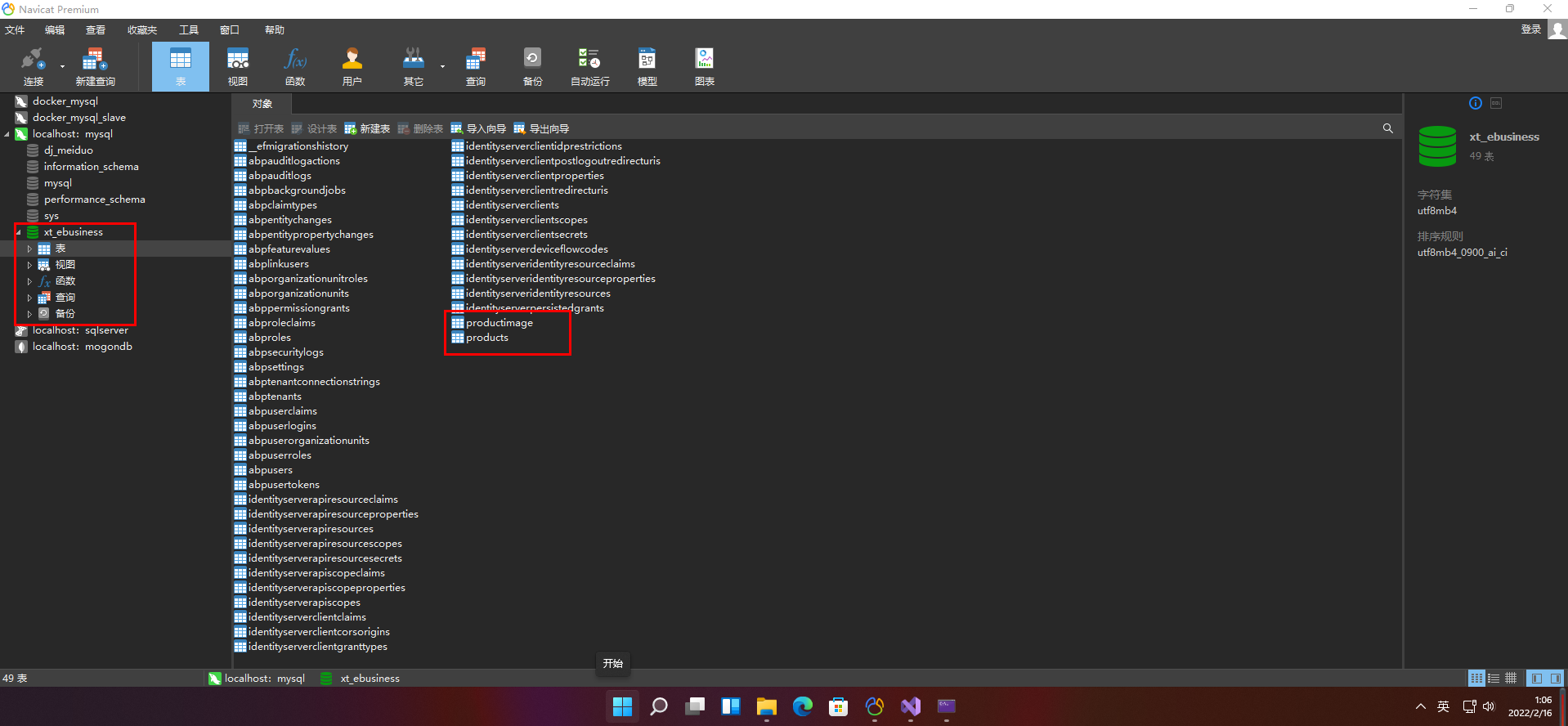Image resolution: width=1568 pixels, height=726 pixels.
Task: Click 导出向导 export wizard button
Action: point(541,128)
